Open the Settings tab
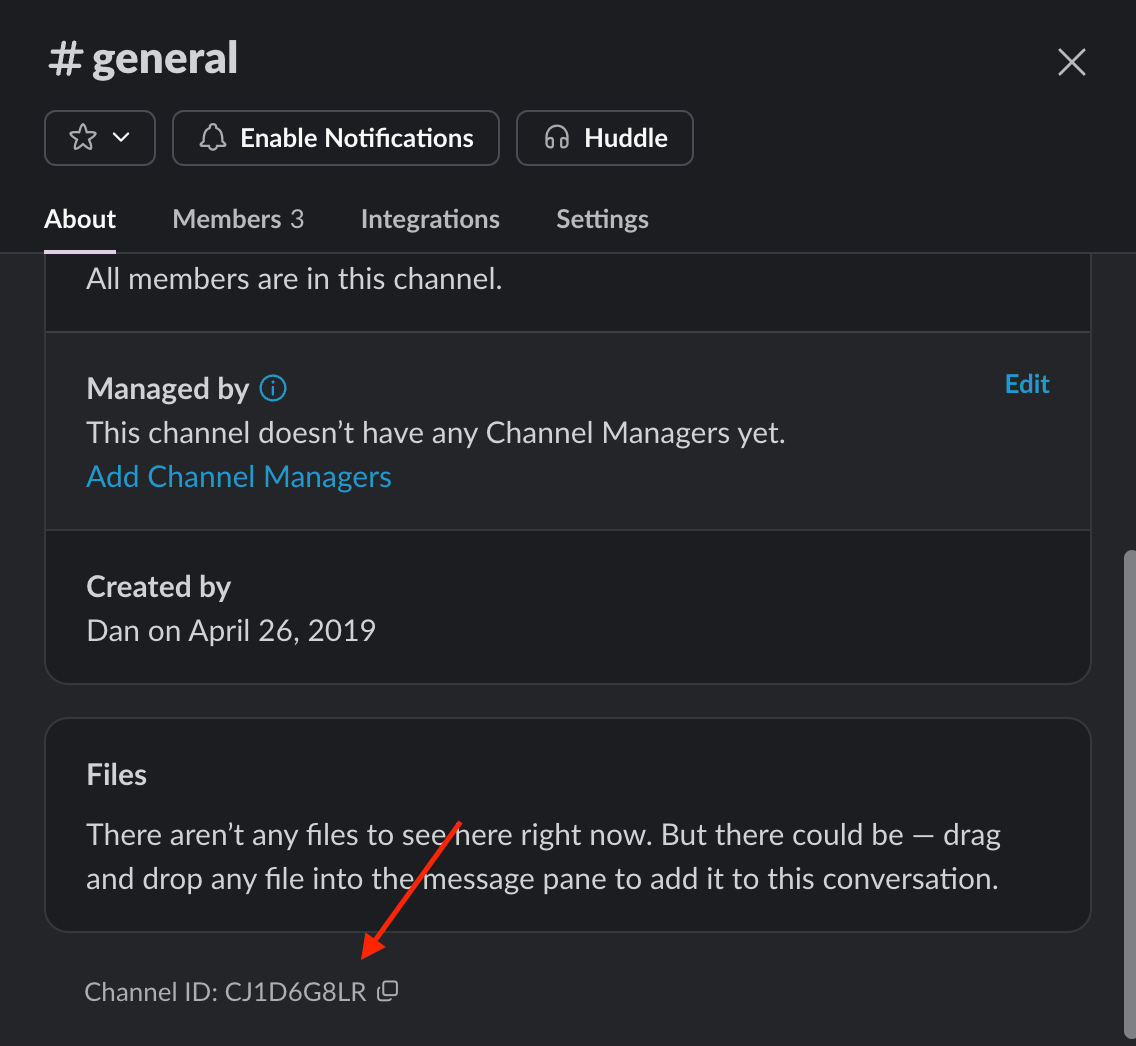This screenshot has width=1136, height=1046. pyautogui.click(x=602, y=219)
